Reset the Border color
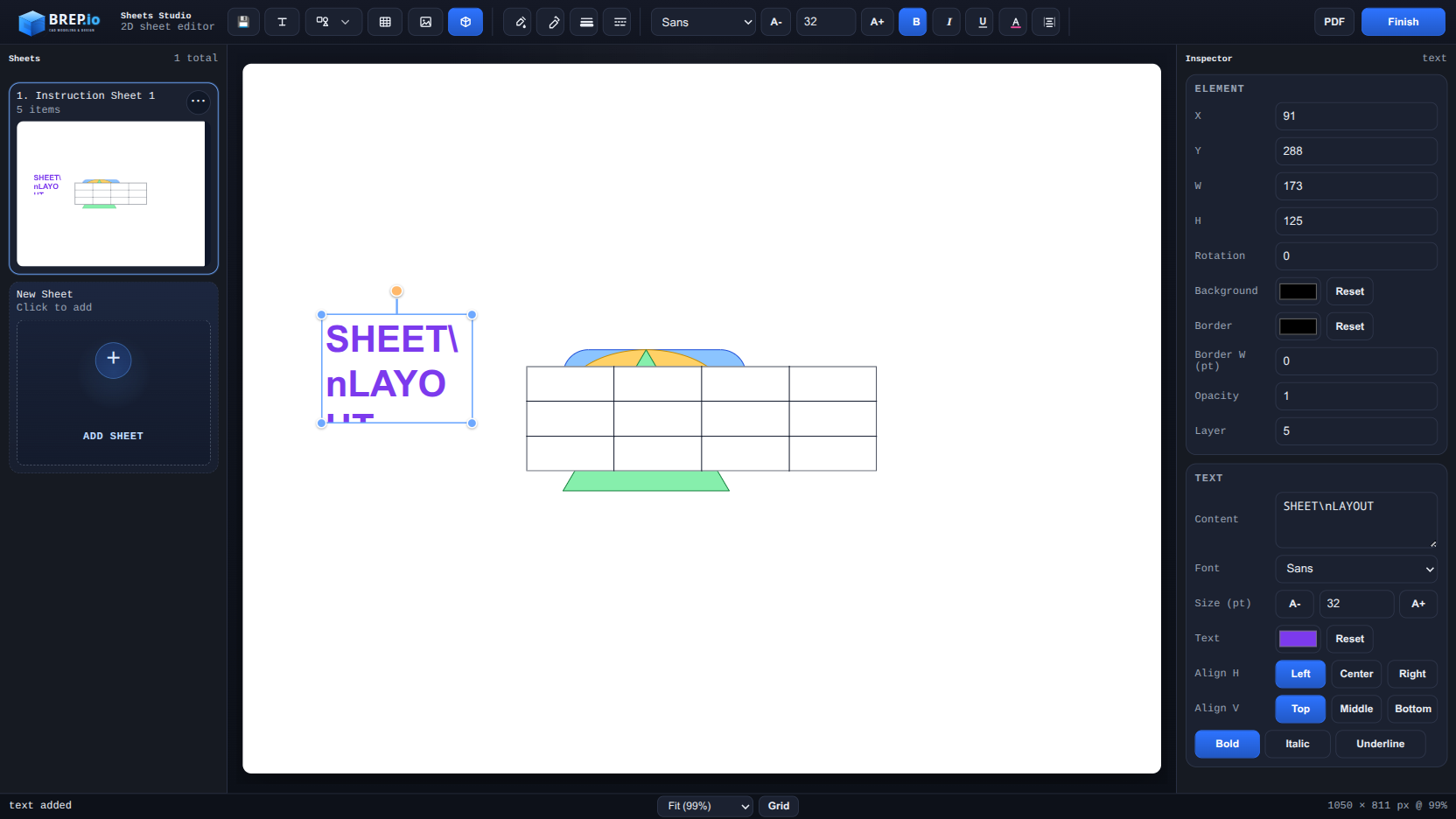The image size is (1456, 819). tap(1349, 326)
